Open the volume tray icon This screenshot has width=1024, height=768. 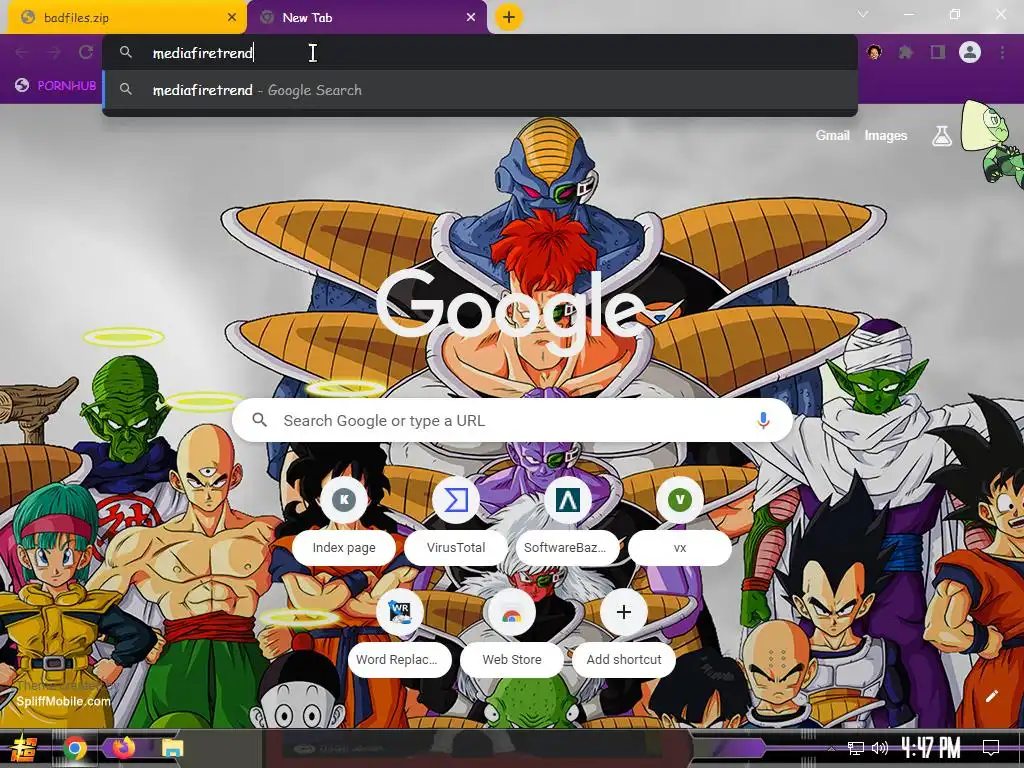click(880, 748)
